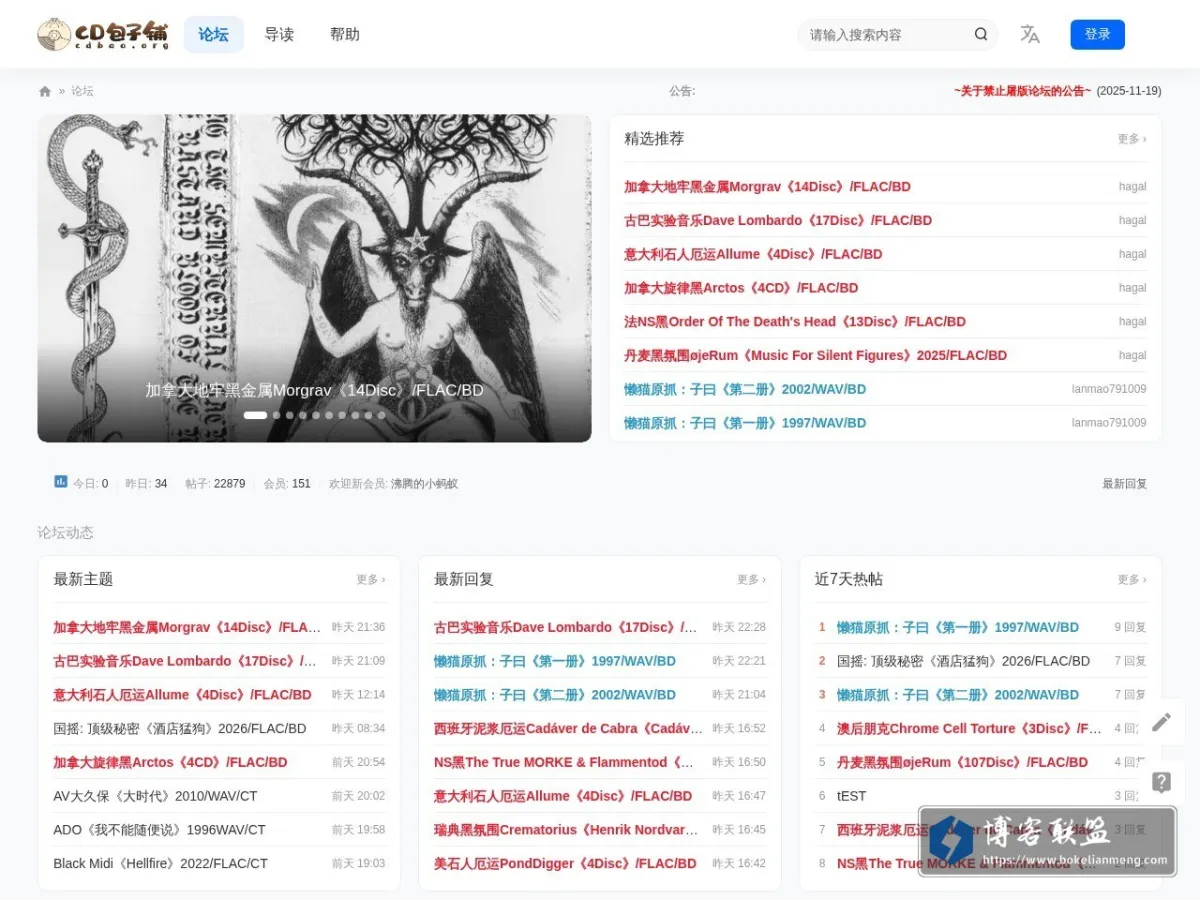This screenshot has height=900, width=1200.
Task: Open the language translation icon
Action: point(1030,34)
